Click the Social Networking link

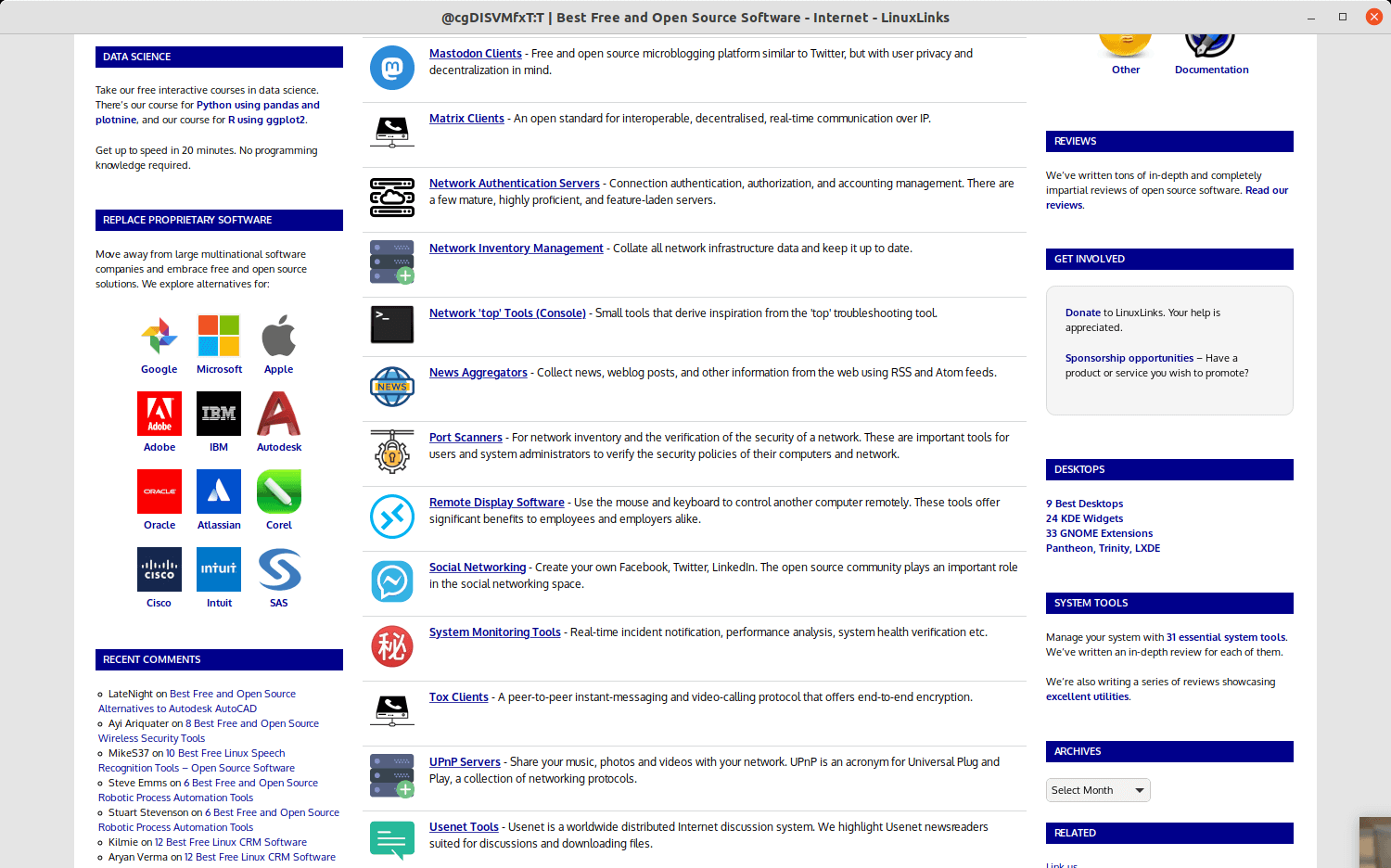[x=478, y=568]
